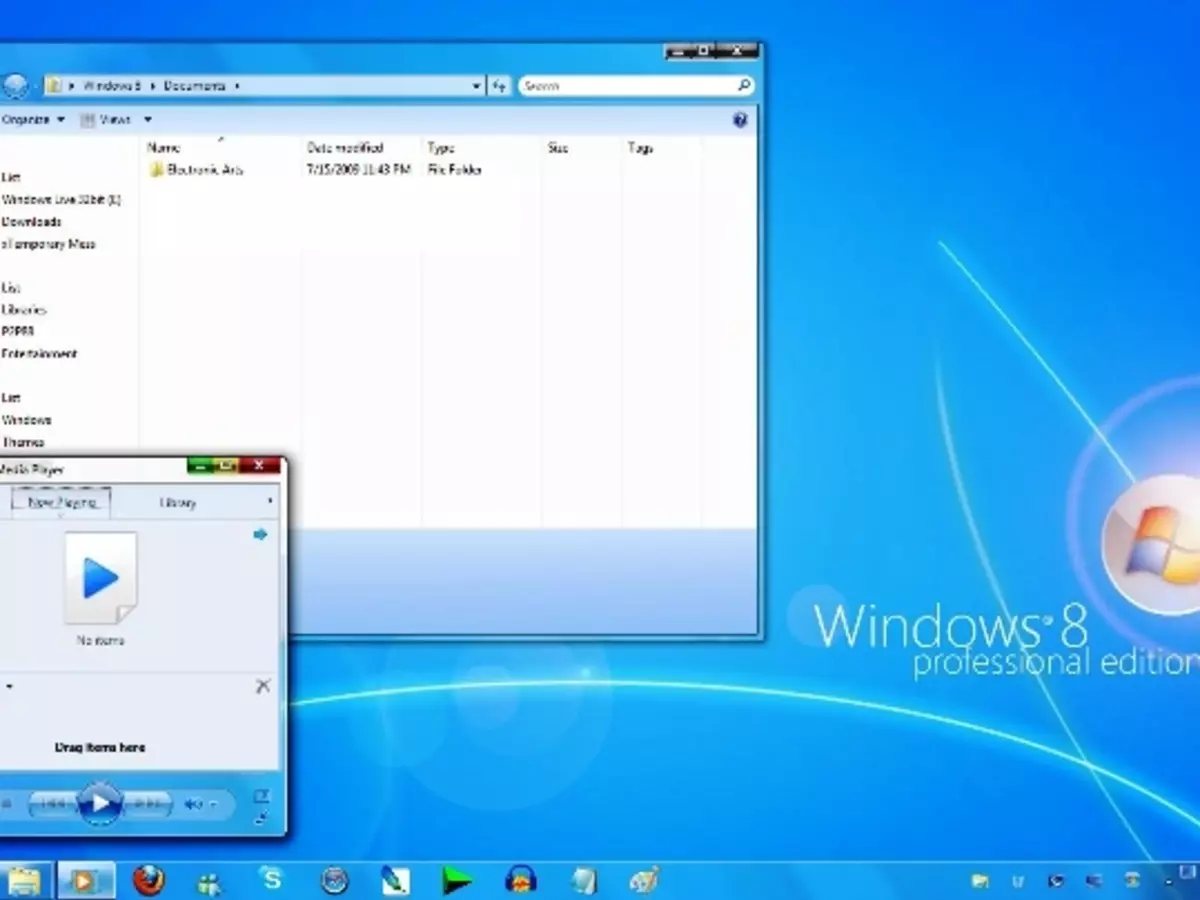Open Downloads from the sidebar
This screenshot has width=1200, height=900.
point(30,222)
